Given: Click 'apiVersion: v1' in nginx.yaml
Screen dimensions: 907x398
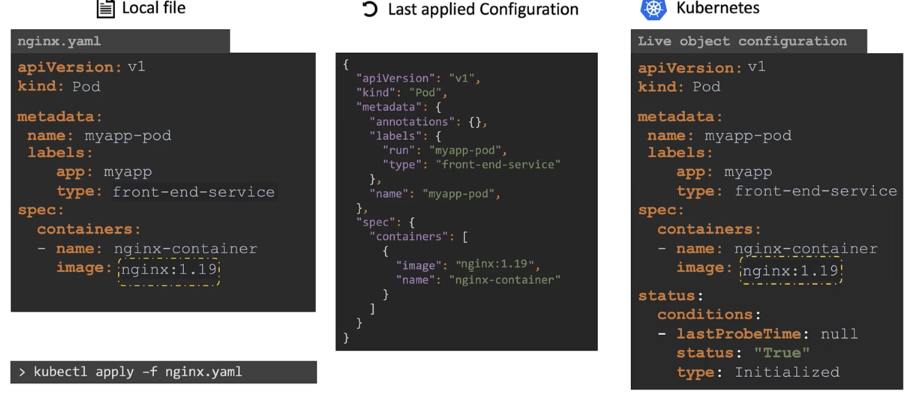Looking at the screenshot, I should [x=81, y=67].
